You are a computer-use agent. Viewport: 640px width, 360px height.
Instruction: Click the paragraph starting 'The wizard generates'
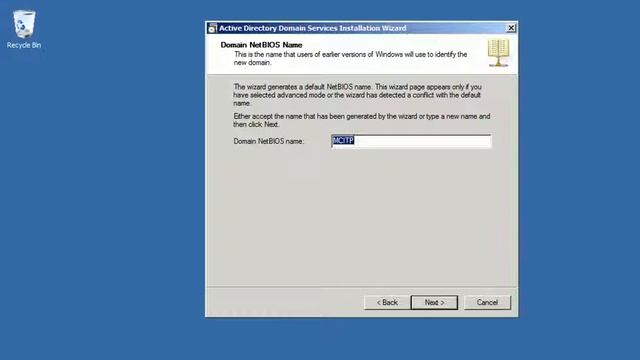pyautogui.click(x=358, y=95)
